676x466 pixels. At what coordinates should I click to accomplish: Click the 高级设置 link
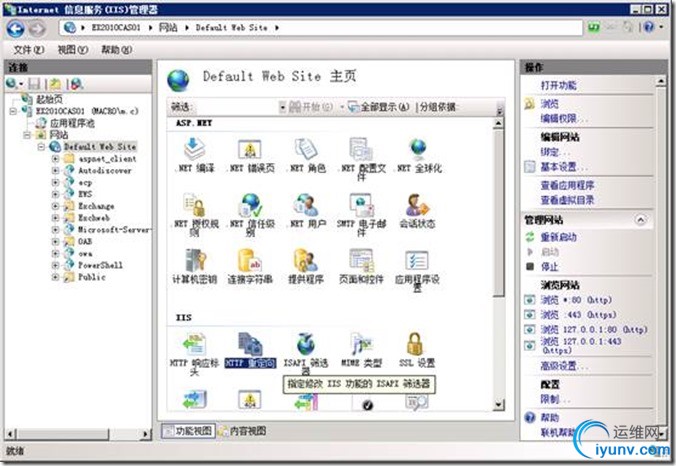pyautogui.click(x=564, y=366)
